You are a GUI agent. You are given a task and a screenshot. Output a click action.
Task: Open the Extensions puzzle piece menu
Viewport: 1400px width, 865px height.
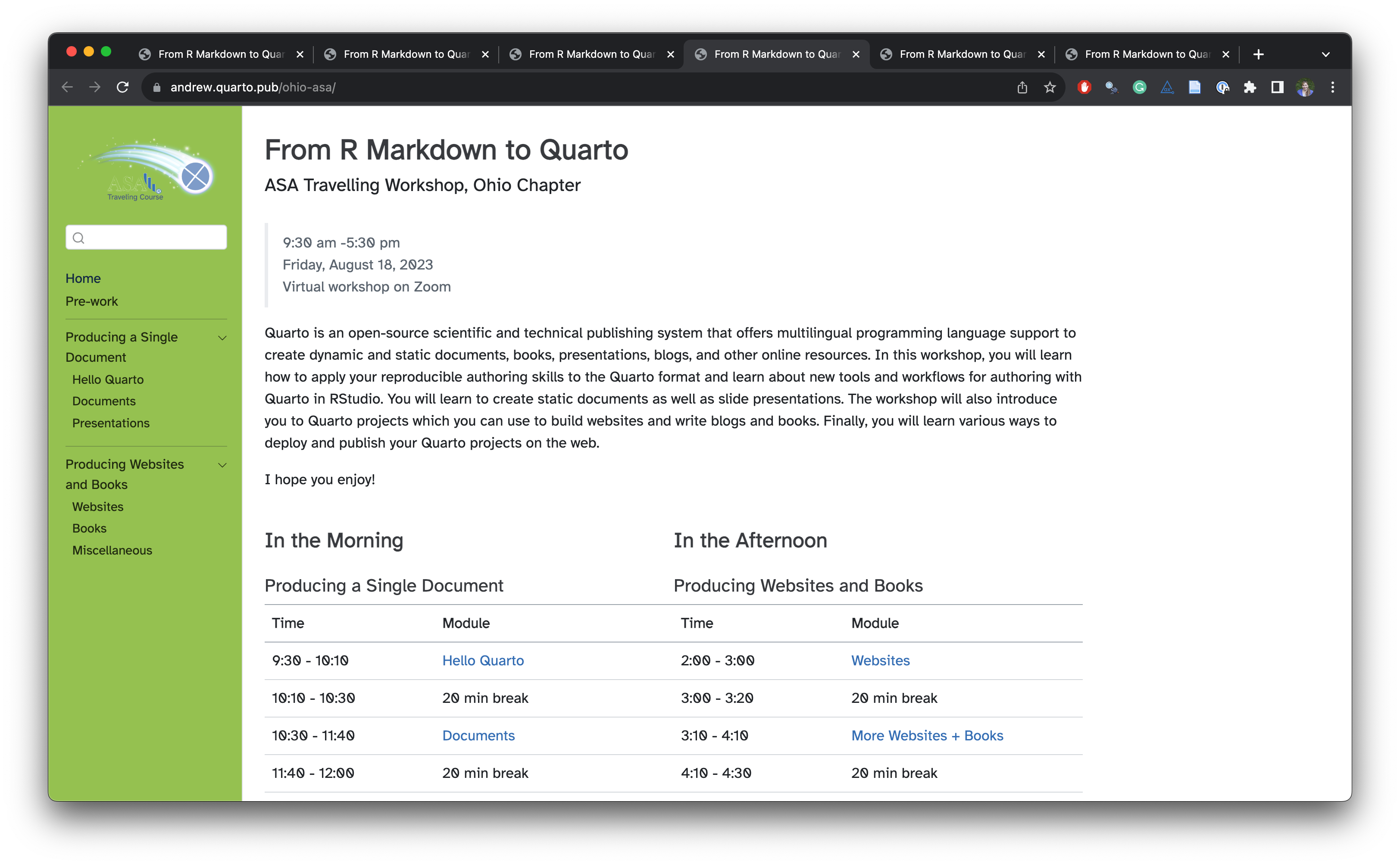tap(1250, 87)
